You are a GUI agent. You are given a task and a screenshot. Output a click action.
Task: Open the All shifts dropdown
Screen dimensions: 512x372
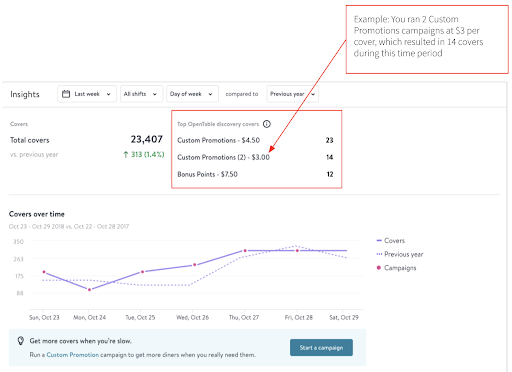click(x=142, y=94)
